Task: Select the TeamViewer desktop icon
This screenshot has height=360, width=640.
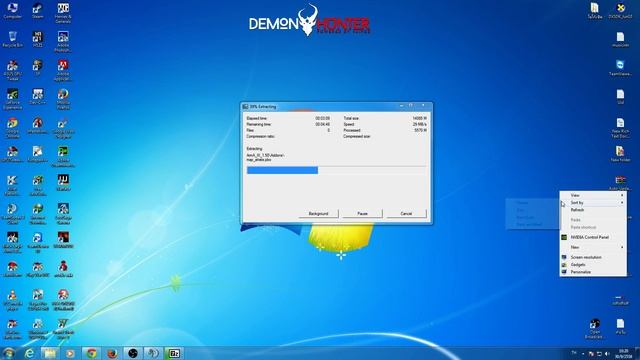Action: 620,68
